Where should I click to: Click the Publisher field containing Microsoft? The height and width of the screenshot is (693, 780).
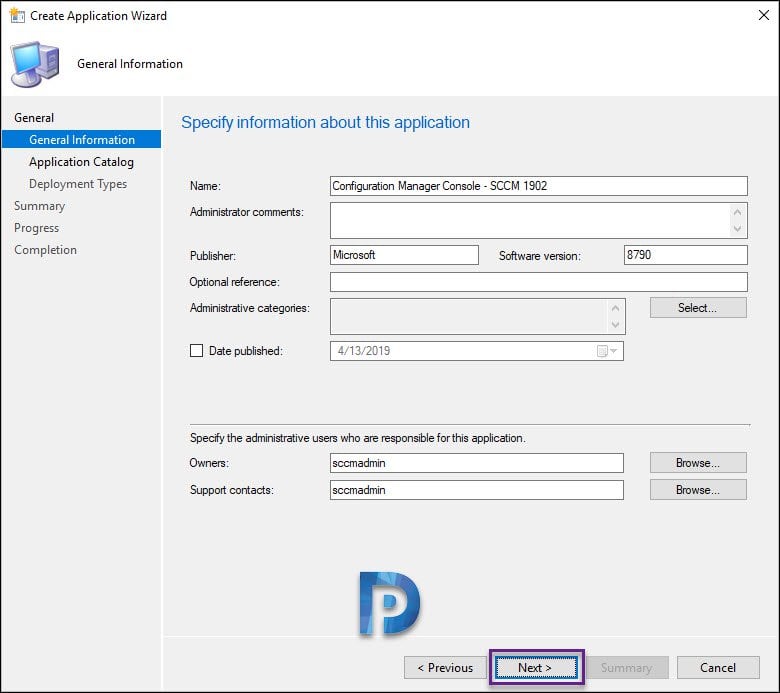[x=404, y=255]
